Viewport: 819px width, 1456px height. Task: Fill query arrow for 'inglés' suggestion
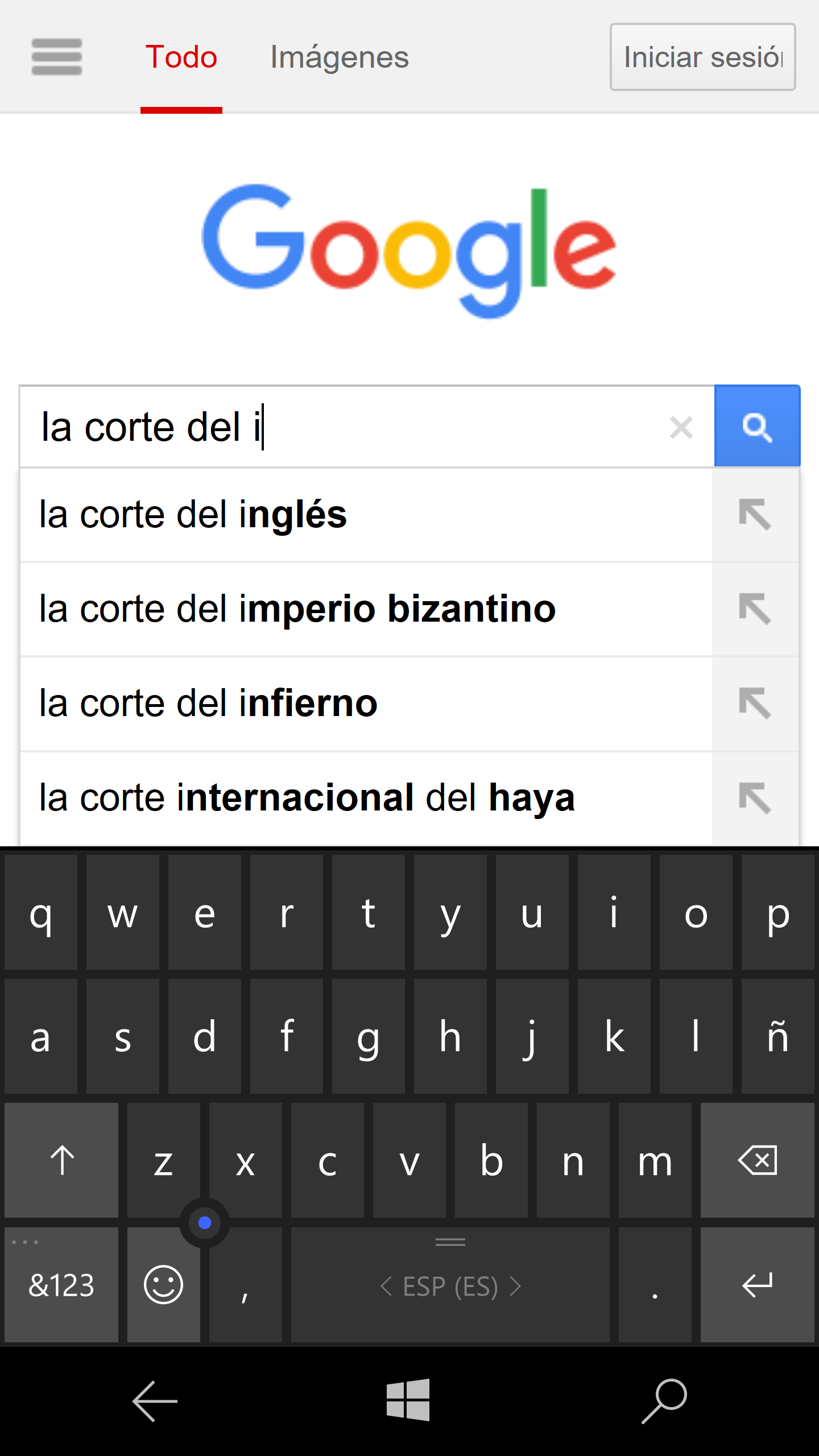[755, 515]
